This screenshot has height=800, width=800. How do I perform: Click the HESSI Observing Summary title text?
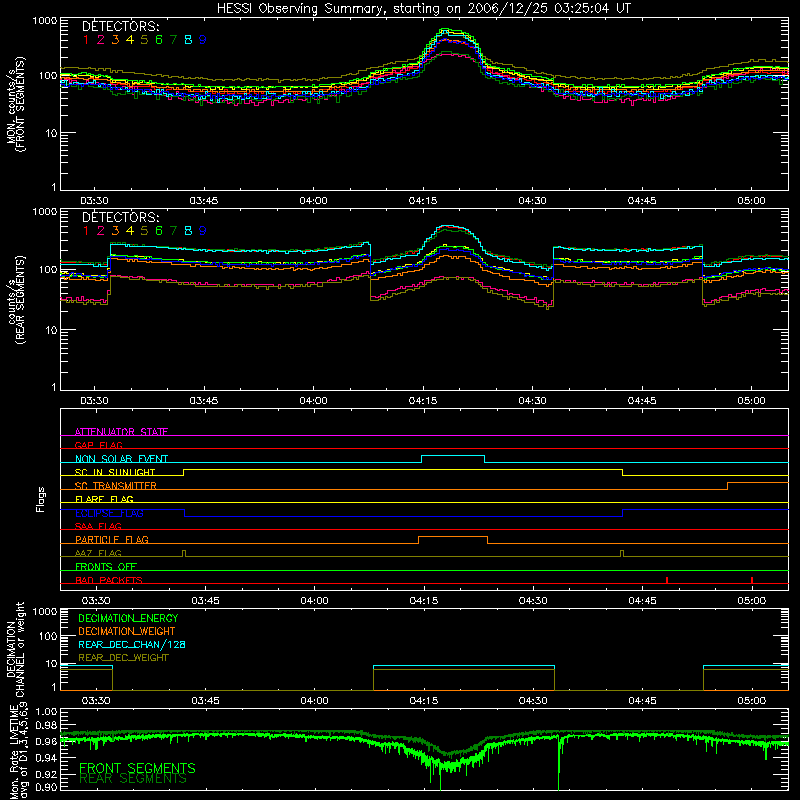[423, 8]
